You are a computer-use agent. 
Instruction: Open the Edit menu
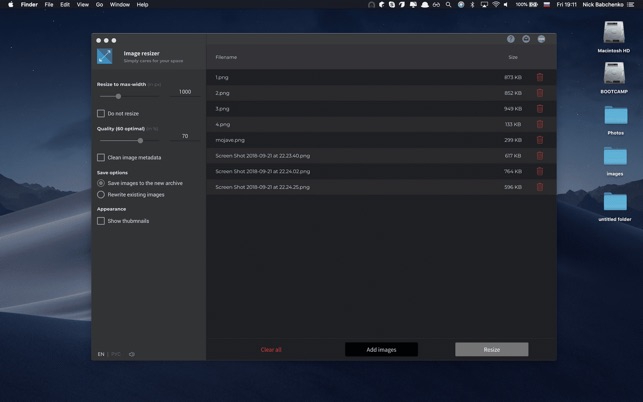click(65, 5)
